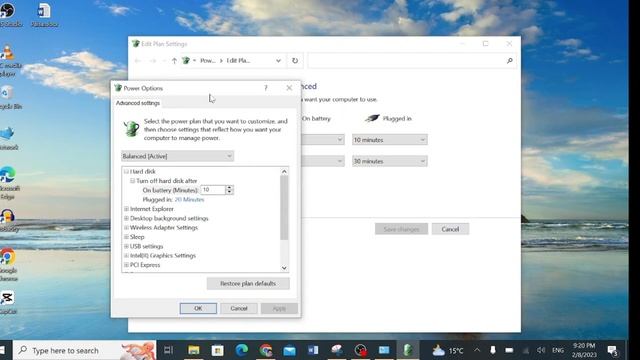
Task: Click the settings list scroll down arrow
Action: click(284, 268)
